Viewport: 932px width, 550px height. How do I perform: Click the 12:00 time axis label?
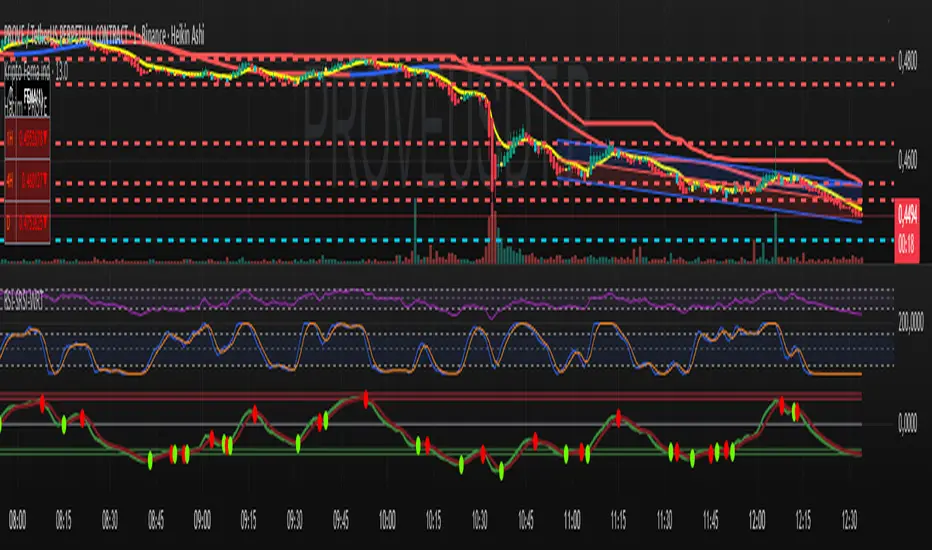757,521
